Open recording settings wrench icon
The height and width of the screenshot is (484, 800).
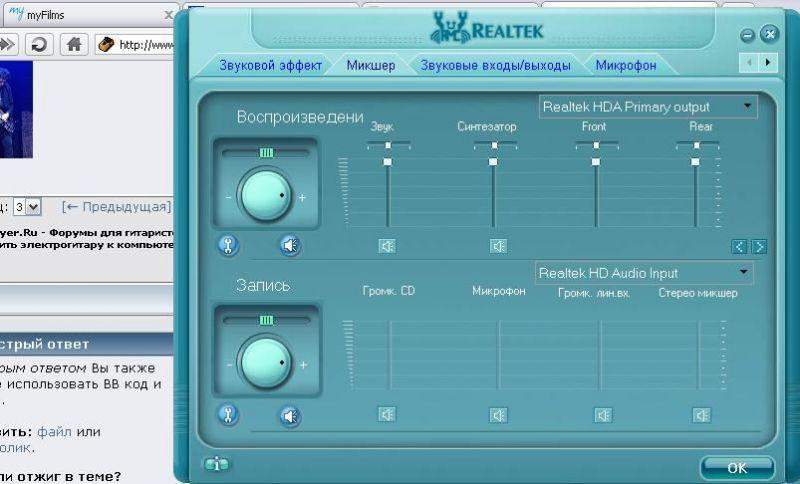click(228, 415)
